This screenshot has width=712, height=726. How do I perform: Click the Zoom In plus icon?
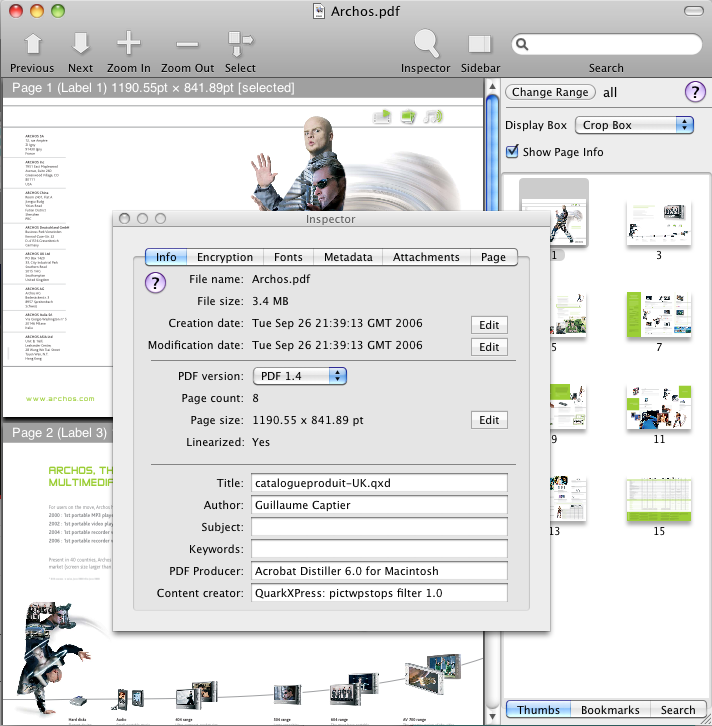coord(129,43)
